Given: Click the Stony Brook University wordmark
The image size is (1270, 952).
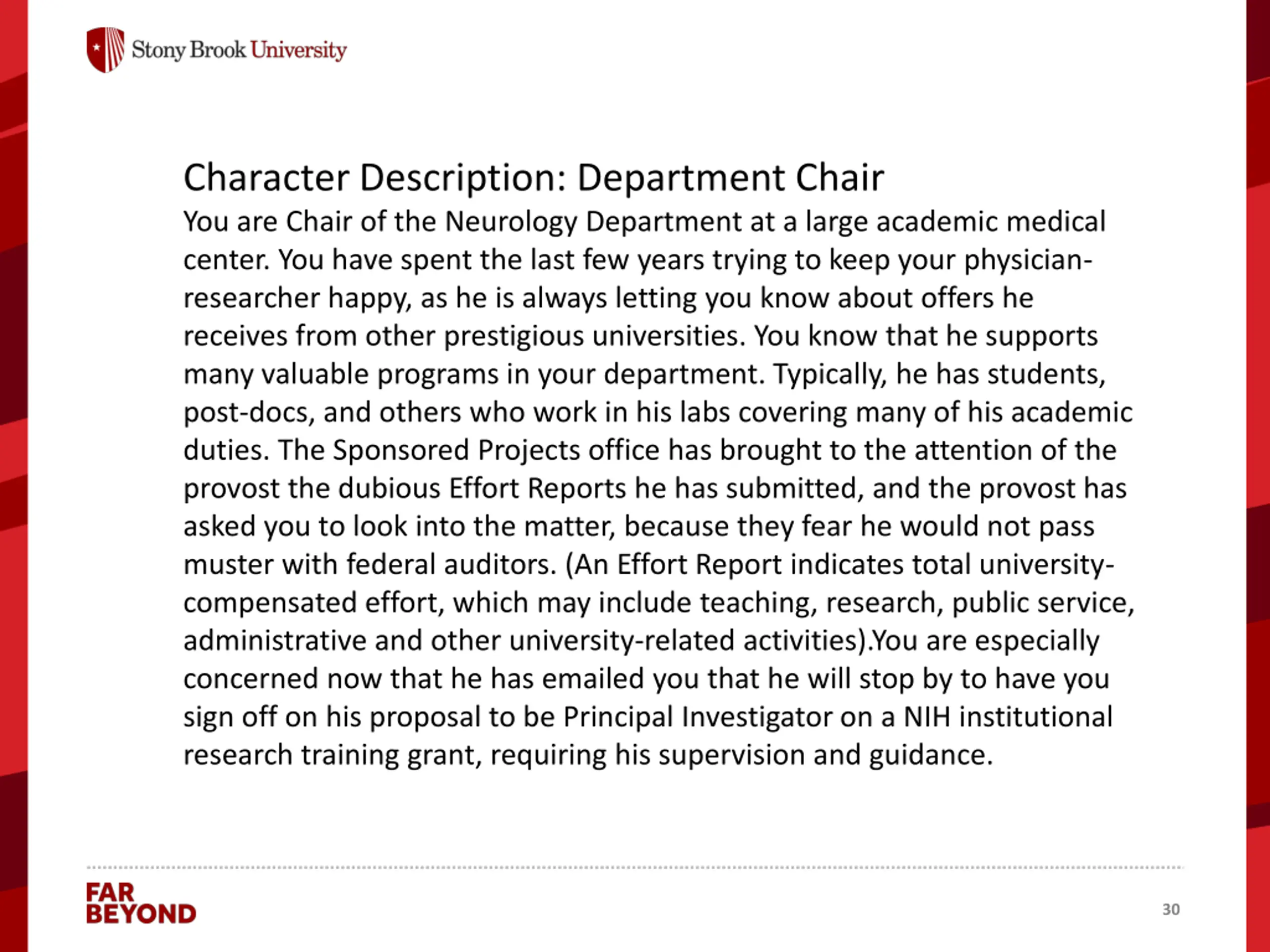Looking at the screenshot, I should tap(239, 51).
